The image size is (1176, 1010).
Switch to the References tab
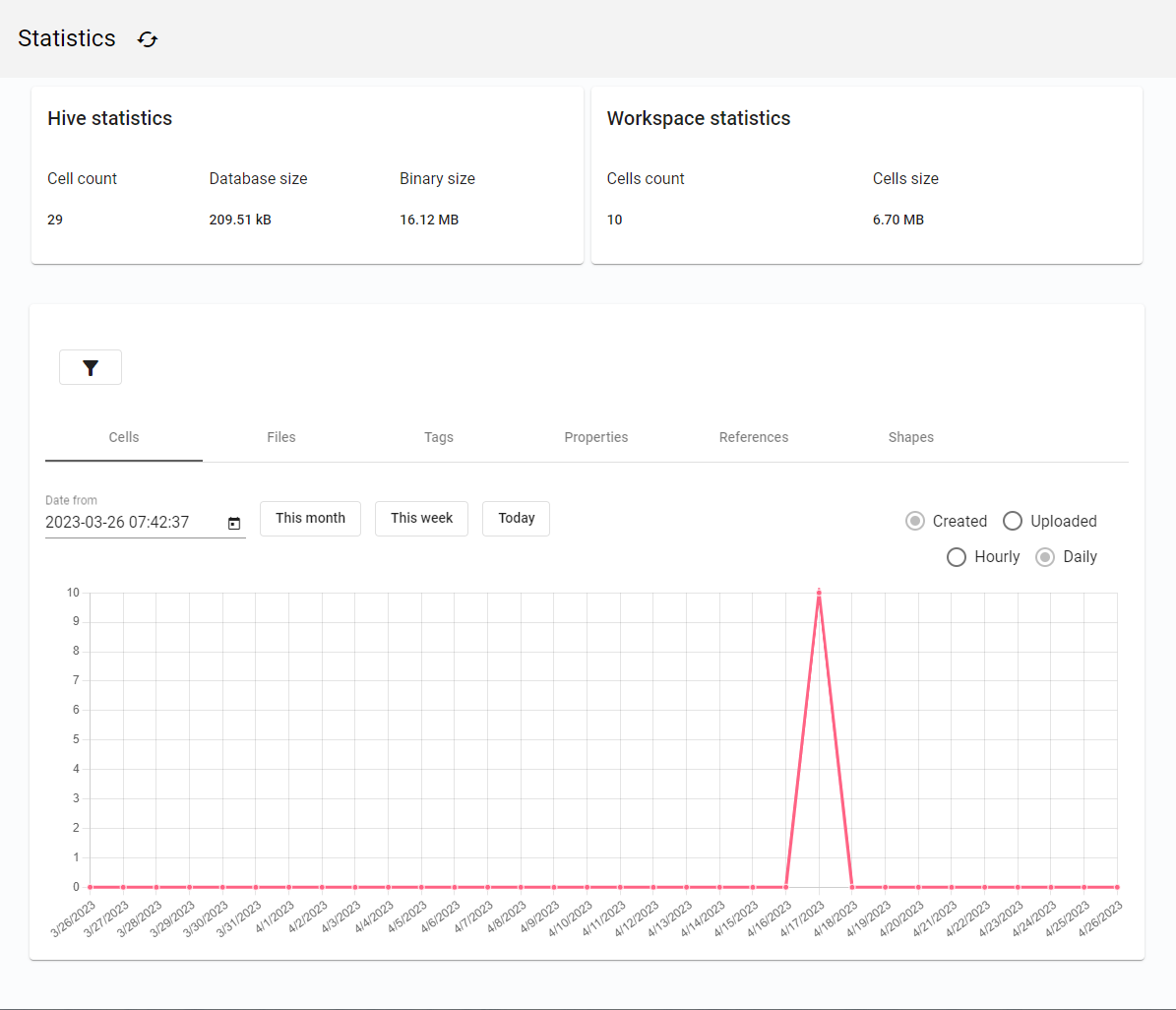(754, 437)
